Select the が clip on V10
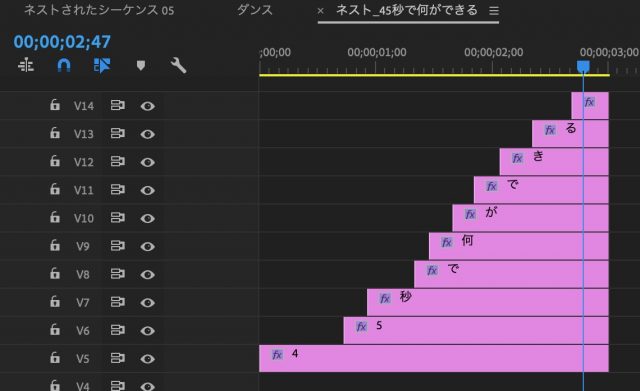The height and width of the screenshot is (391, 640). [x=530, y=218]
